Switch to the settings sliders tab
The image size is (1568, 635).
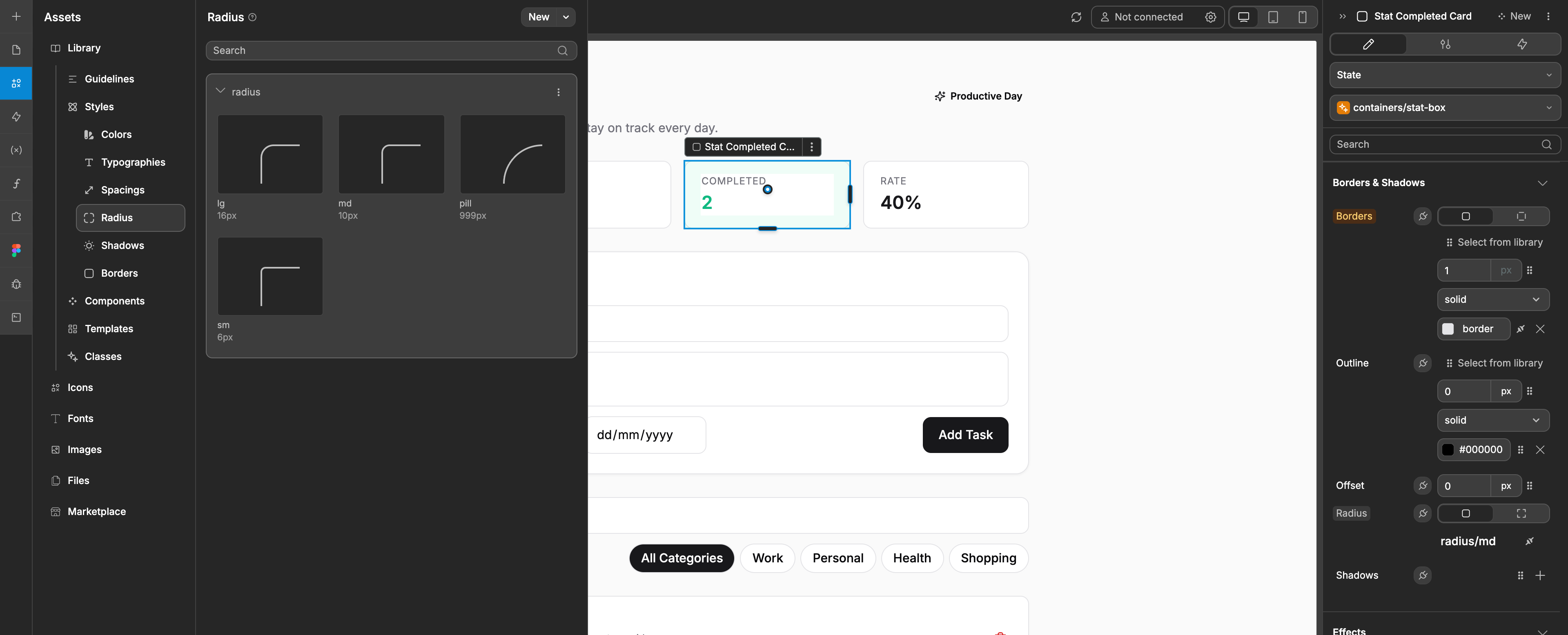(x=1445, y=44)
